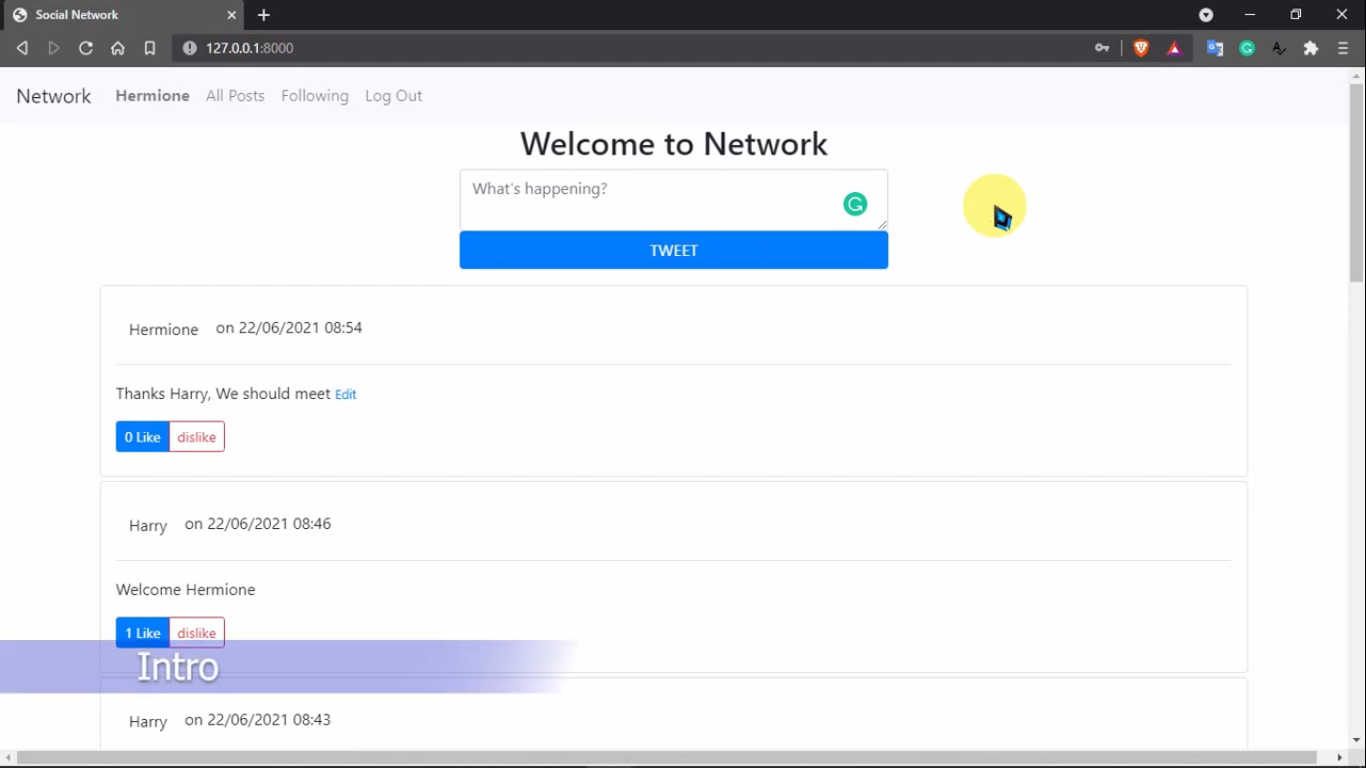1366x768 pixels.
Task: Open the Google Translate extension icon
Action: [x=1215, y=48]
